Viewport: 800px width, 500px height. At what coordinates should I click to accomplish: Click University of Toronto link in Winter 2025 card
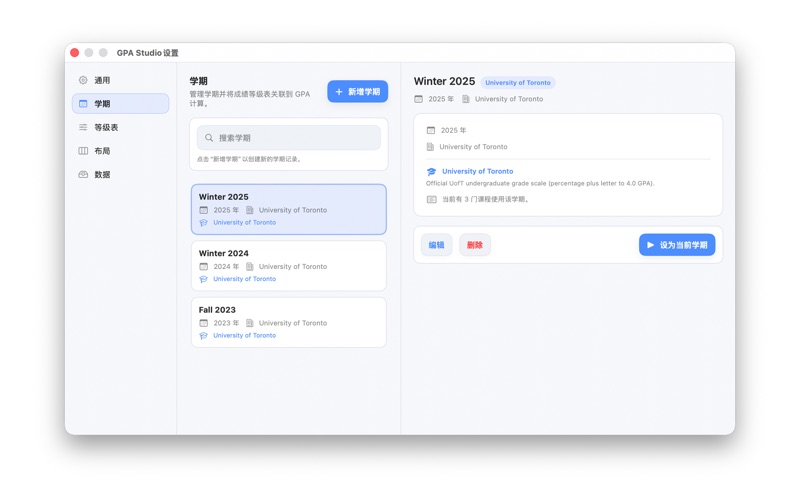tap(244, 222)
